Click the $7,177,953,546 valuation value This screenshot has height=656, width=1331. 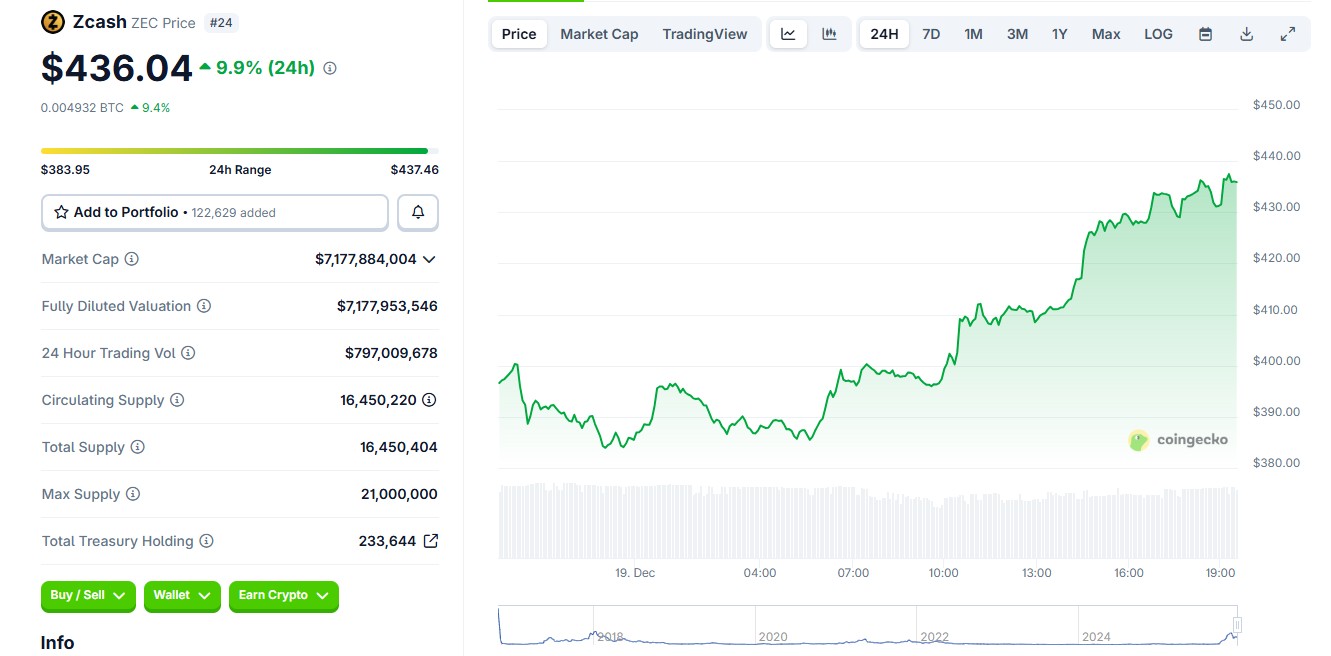(387, 306)
